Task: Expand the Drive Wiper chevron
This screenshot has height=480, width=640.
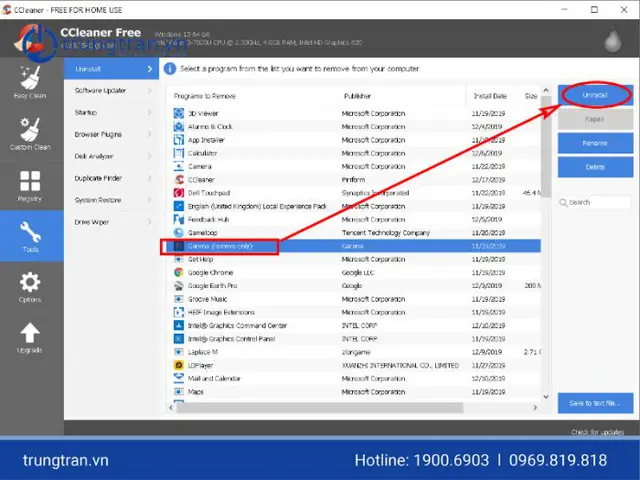Action: 150,222
